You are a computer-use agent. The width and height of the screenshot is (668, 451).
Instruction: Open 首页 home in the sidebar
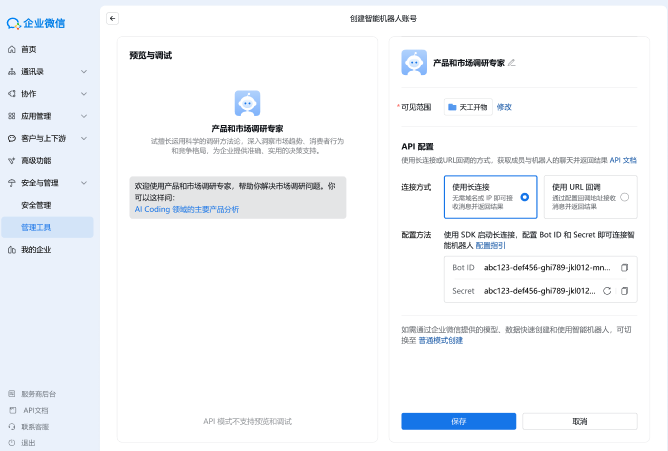coord(28,49)
